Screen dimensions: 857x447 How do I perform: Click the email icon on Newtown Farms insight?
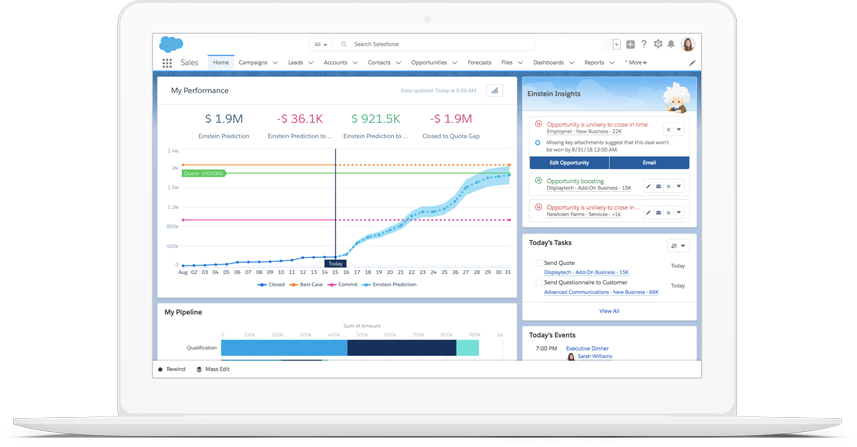(x=659, y=213)
